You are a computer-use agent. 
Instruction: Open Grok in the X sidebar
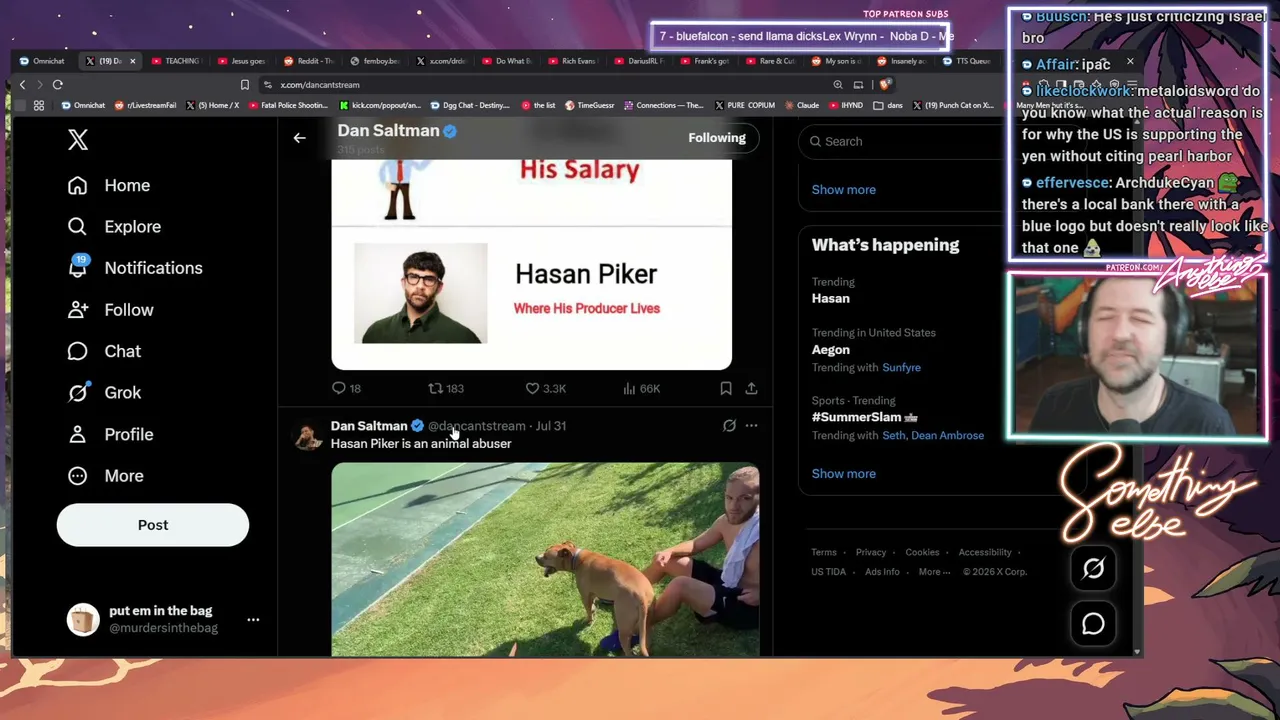point(104,393)
